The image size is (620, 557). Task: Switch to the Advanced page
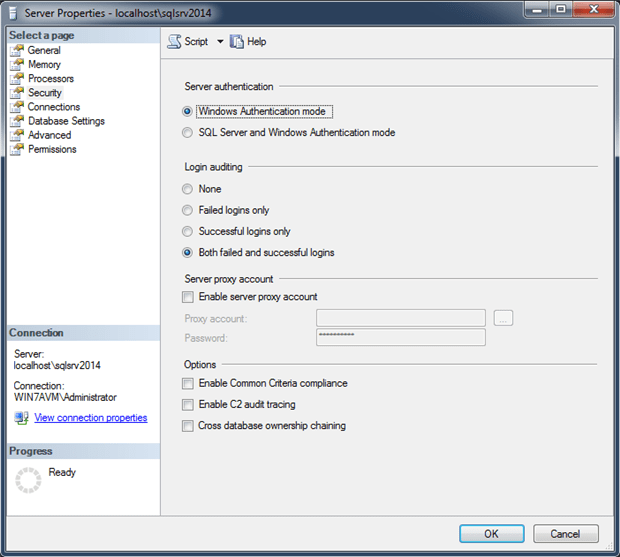49,135
